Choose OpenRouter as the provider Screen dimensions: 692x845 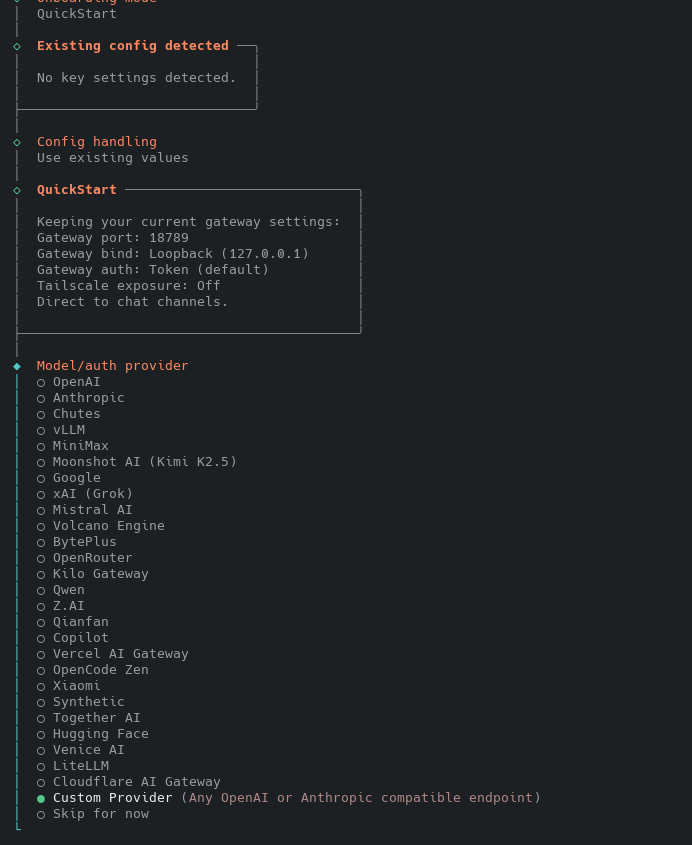pyautogui.click(x=92, y=558)
